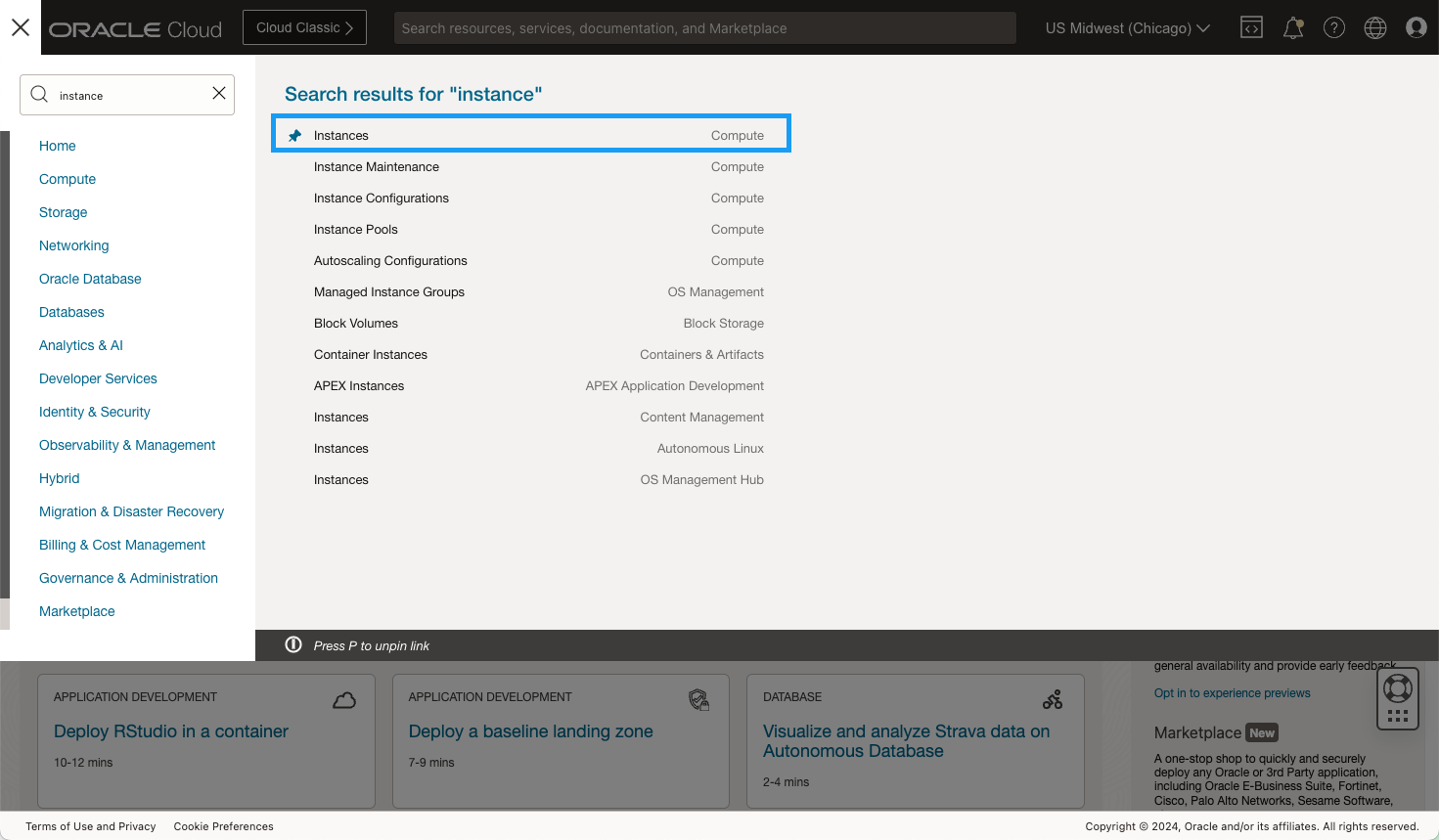Click the help question mark icon

pyautogui.click(x=1333, y=27)
